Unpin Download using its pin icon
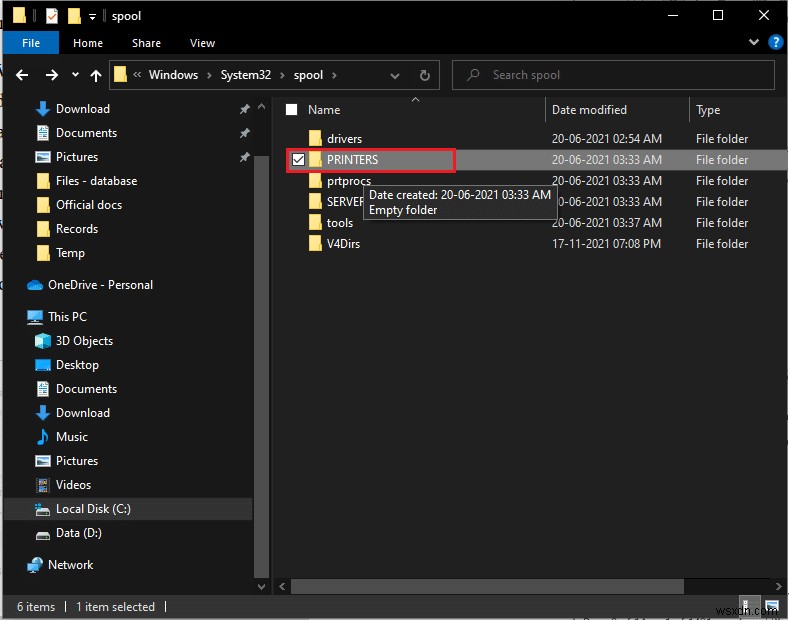The height and width of the screenshot is (621, 789). point(245,109)
